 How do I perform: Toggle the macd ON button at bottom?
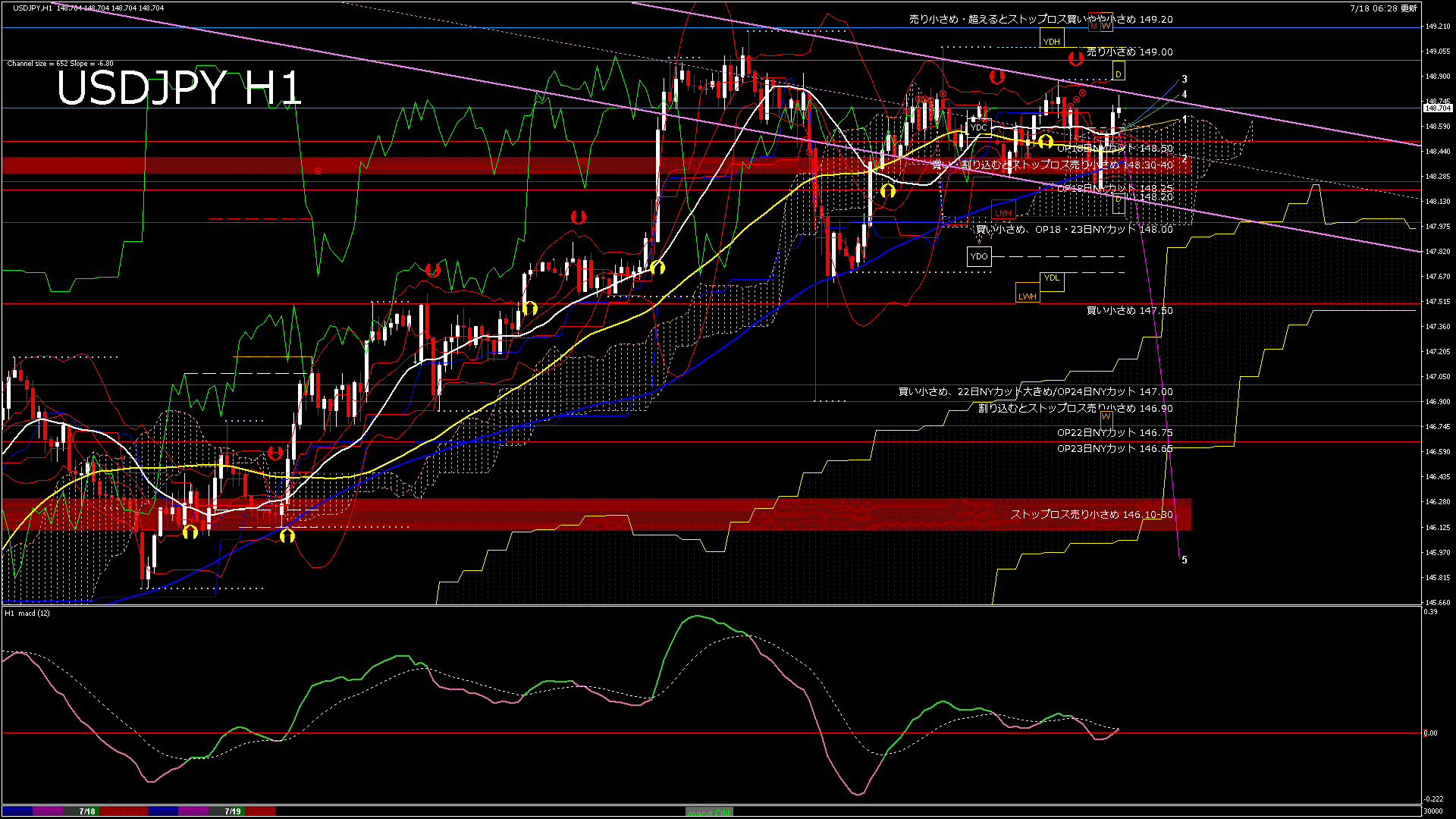coord(709,811)
